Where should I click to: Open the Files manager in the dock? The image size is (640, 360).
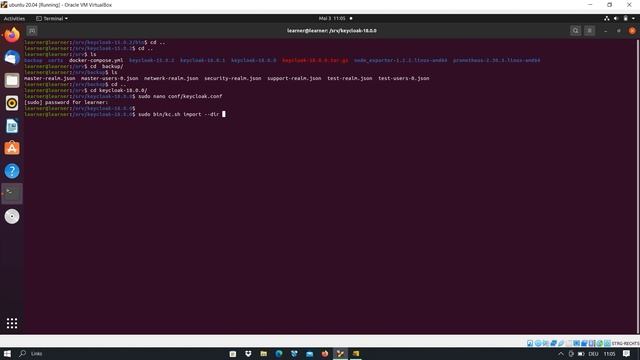pos(12,80)
